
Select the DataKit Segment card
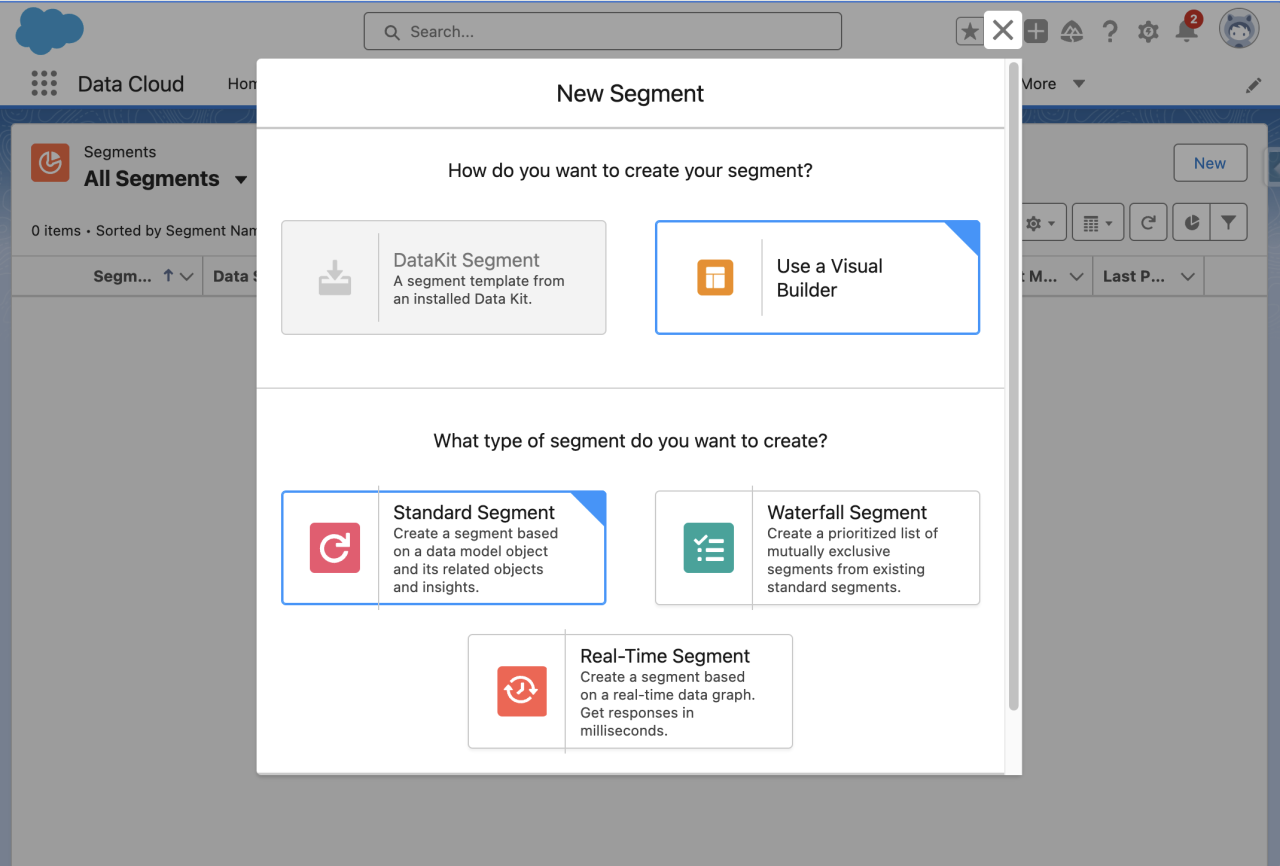click(444, 277)
